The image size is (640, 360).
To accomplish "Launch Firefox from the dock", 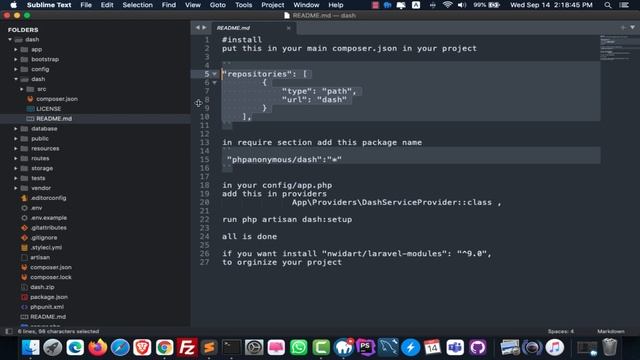I will (98, 348).
